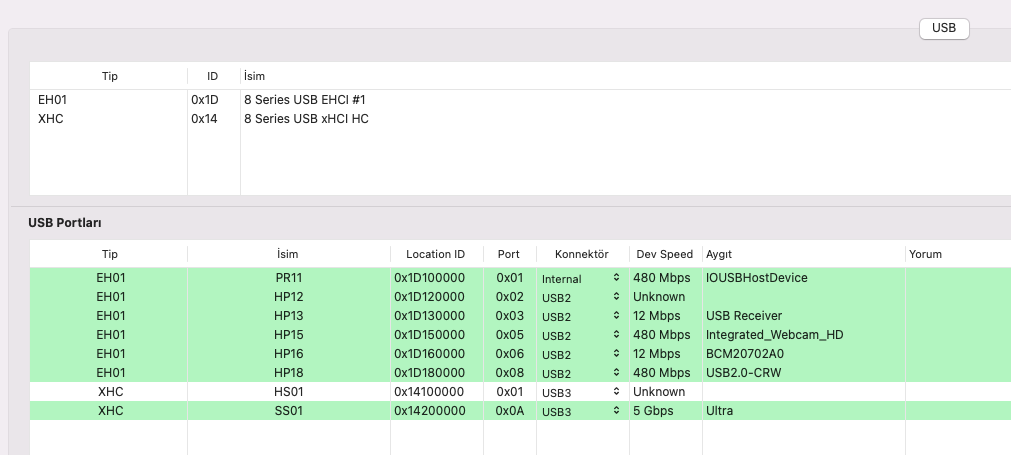Click comment field of PR11 row
The height and width of the screenshot is (455, 1011).
click(x=955, y=278)
